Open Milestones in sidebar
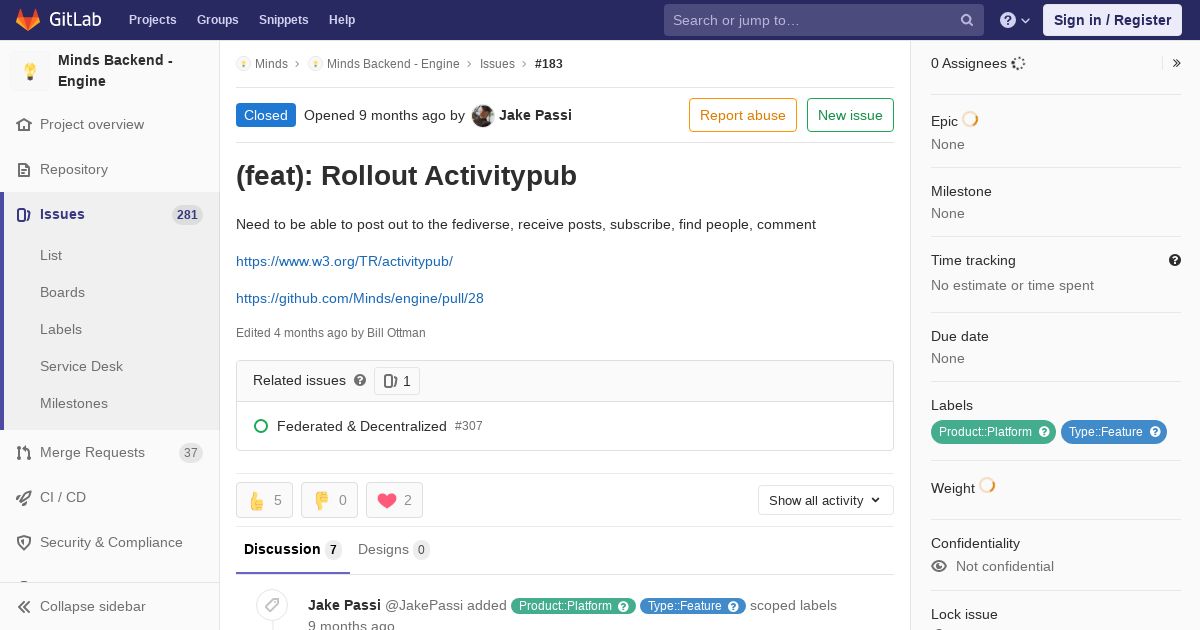This screenshot has height=630, width=1200. 74,403
